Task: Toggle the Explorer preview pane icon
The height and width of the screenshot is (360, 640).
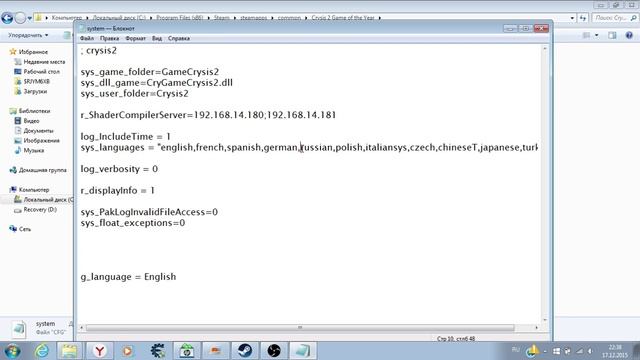Action: tap(612, 36)
